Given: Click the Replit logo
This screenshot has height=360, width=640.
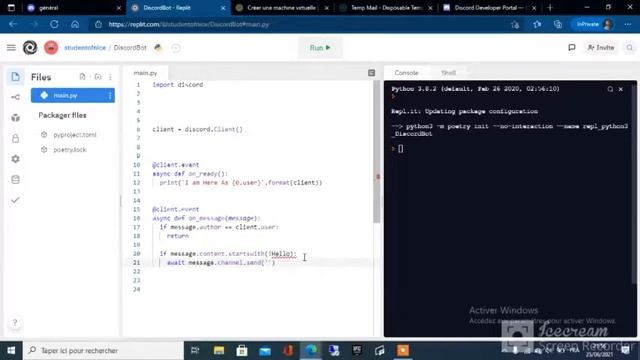Looking at the screenshot, I should [30, 48].
